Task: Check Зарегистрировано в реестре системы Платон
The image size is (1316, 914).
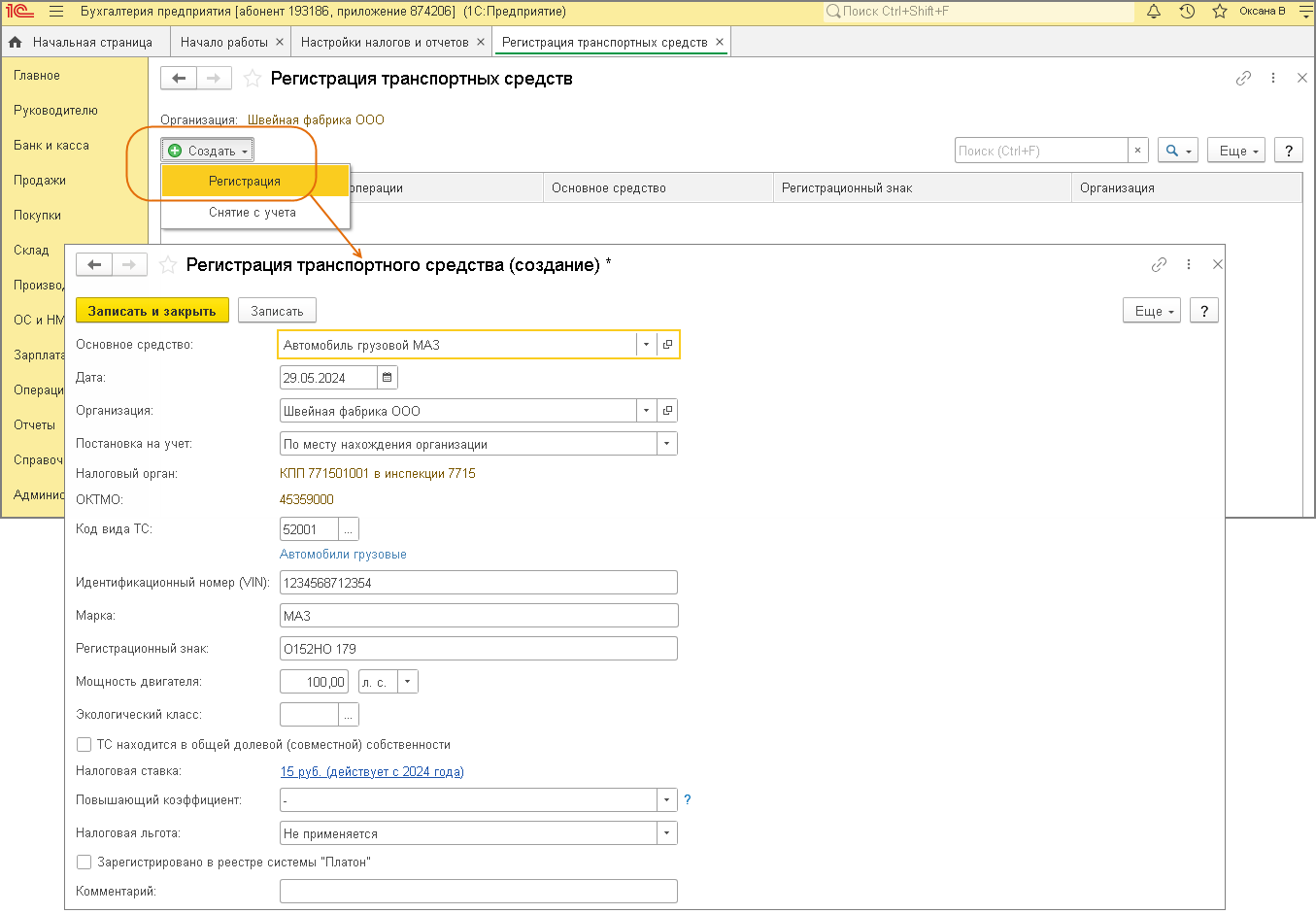Action: pos(84,863)
